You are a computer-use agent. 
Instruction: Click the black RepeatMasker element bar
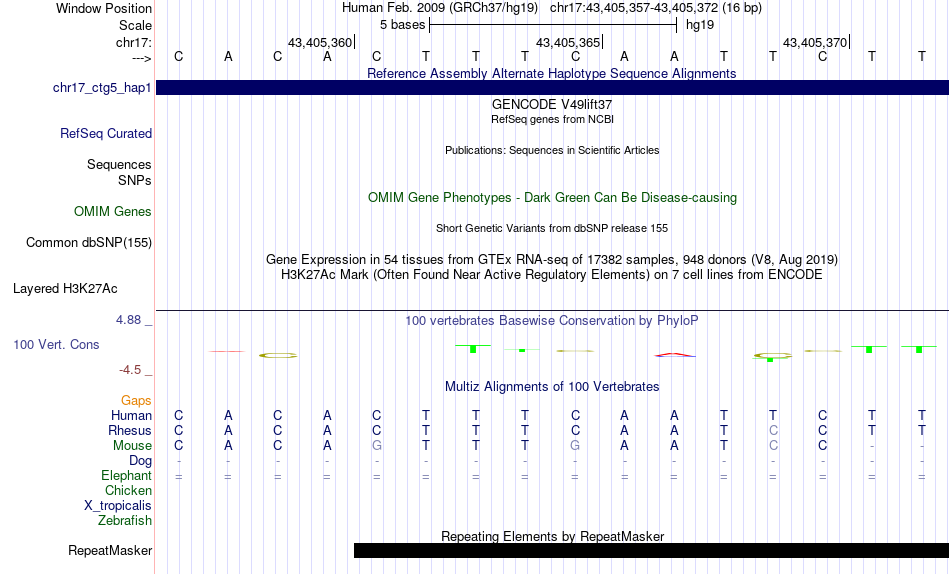coord(651,550)
